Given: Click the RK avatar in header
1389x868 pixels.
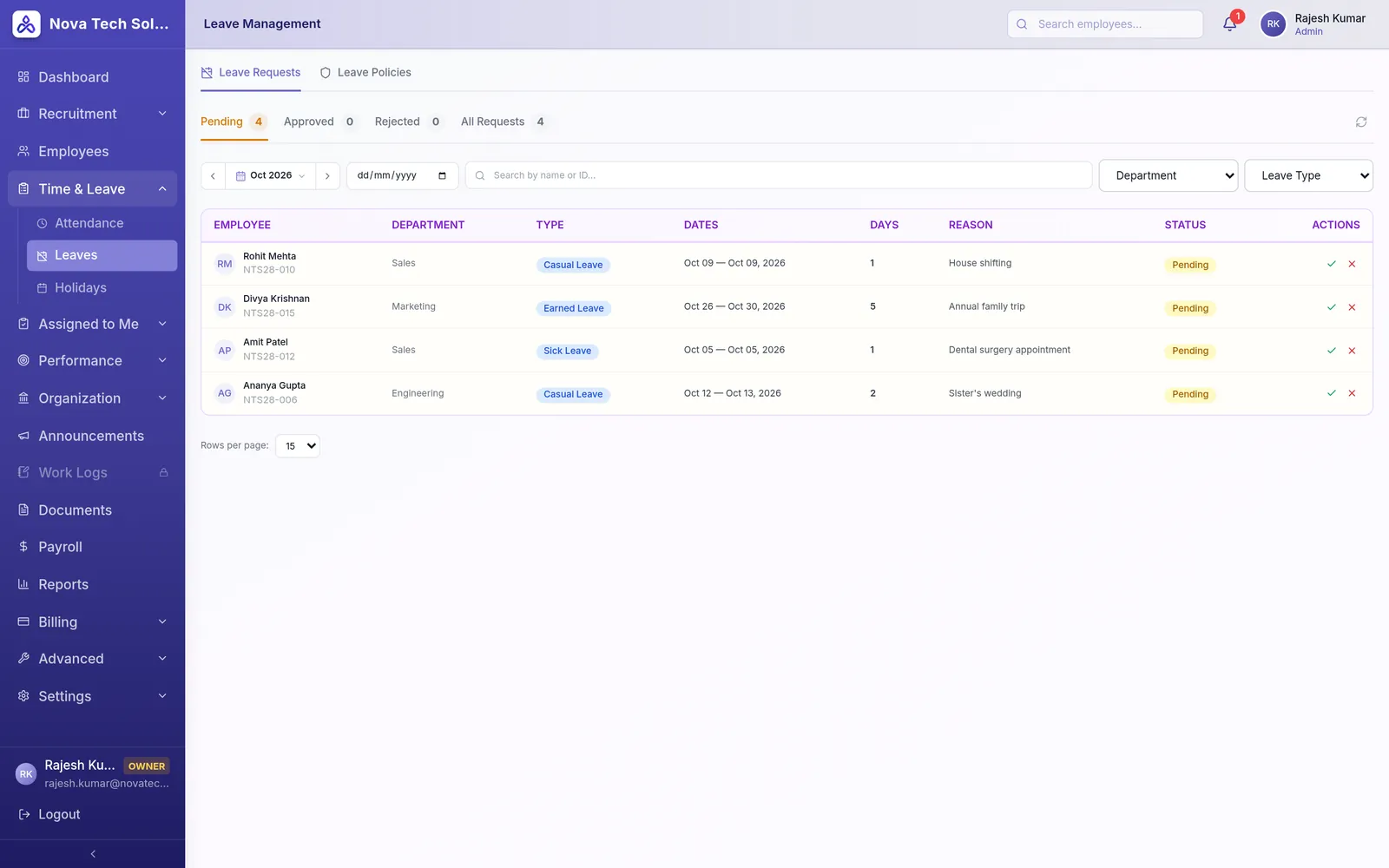Looking at the screenshot, I should [1273, 24].
